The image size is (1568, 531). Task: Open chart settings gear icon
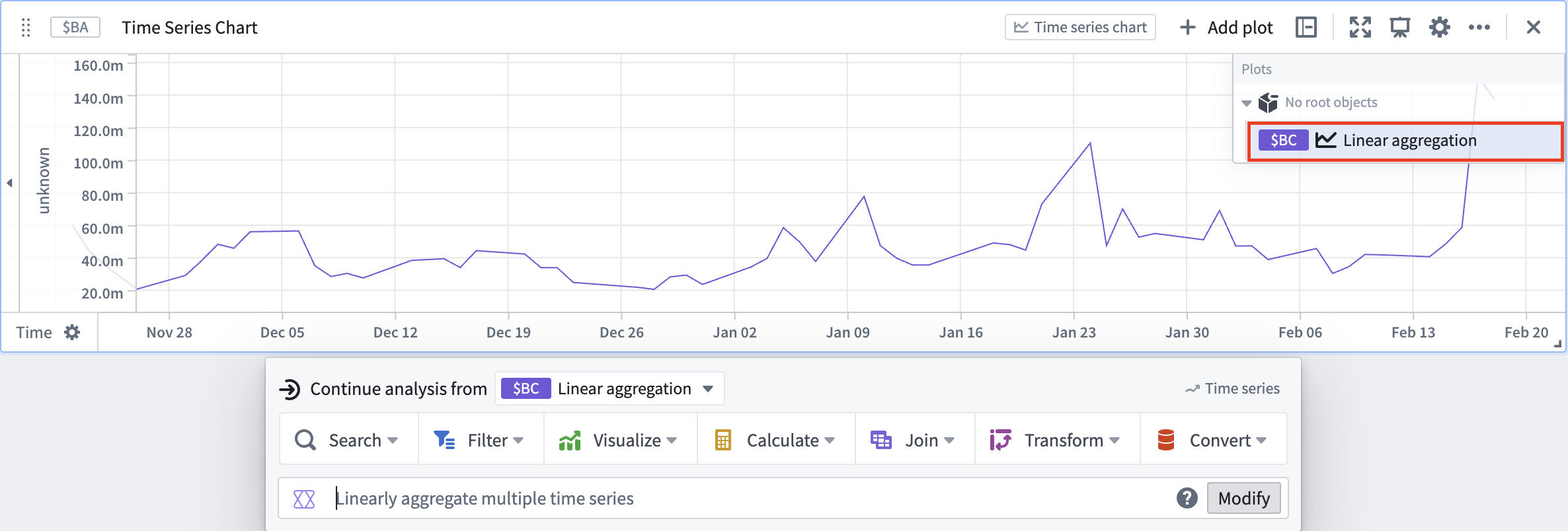pos(1440,28)
